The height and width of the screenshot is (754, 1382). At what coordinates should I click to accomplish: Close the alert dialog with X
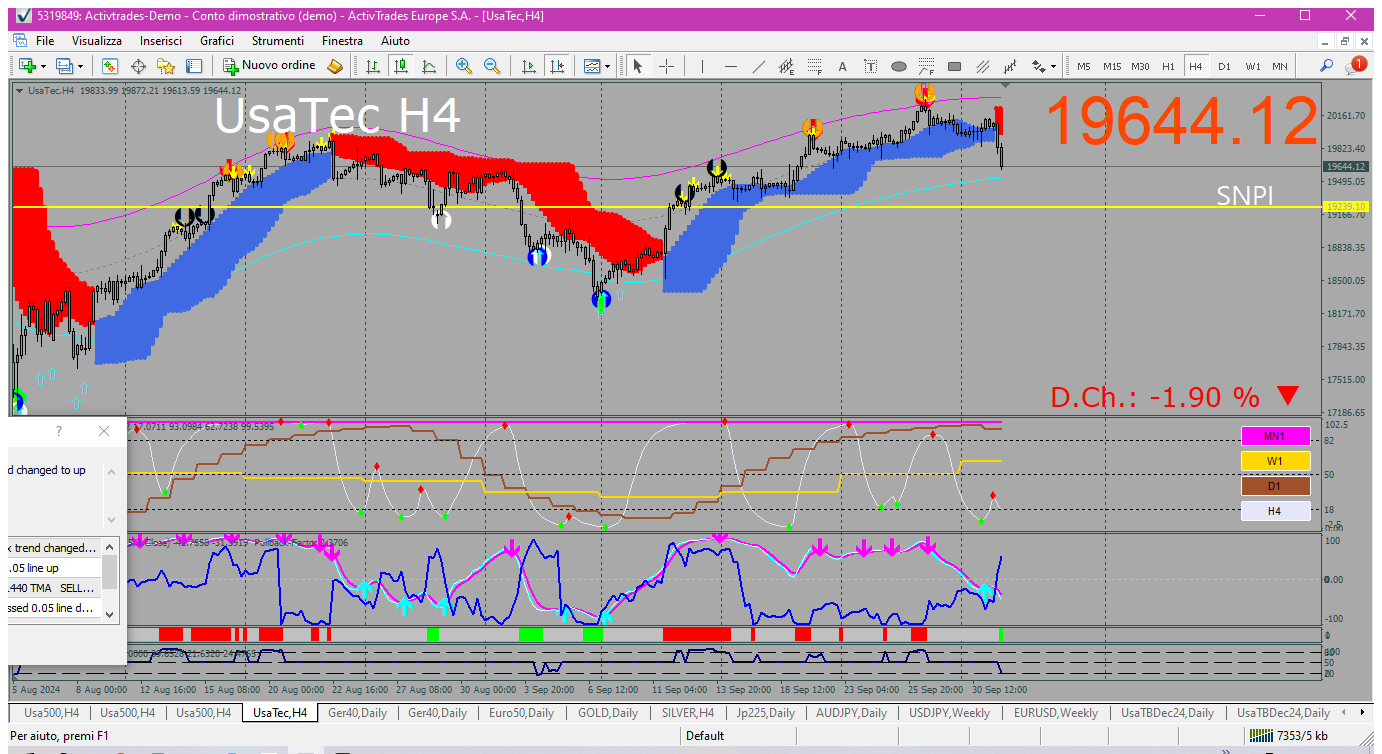tap(104, 431)
